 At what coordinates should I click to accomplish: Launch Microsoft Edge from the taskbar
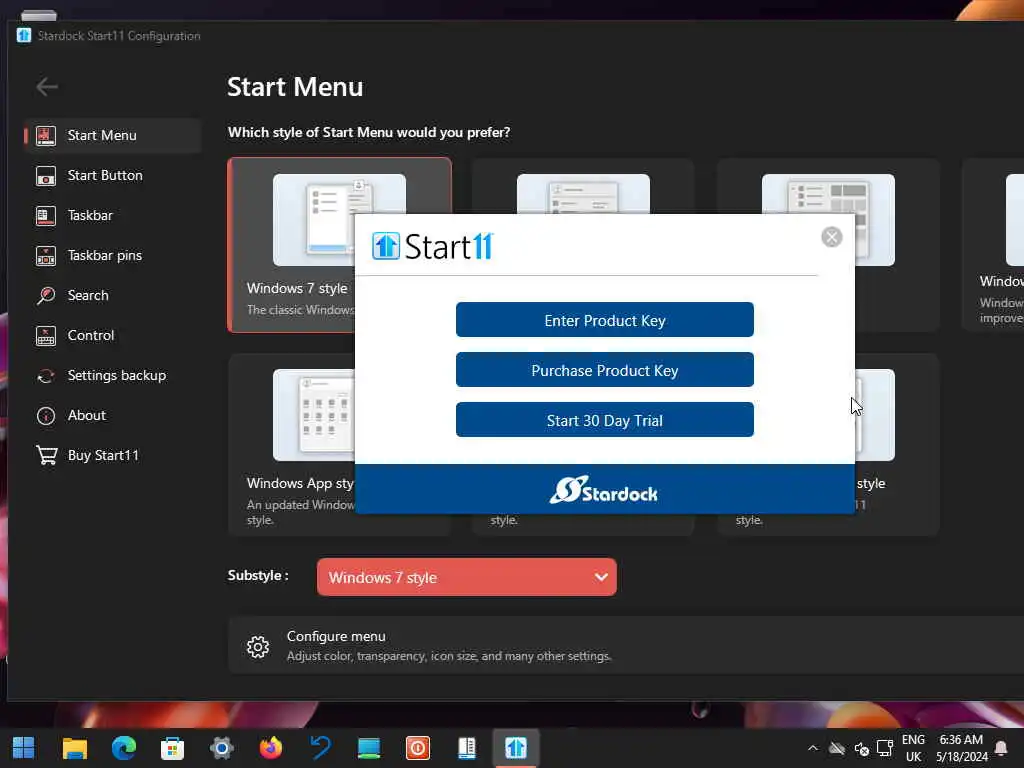click(x=123, y=748)
